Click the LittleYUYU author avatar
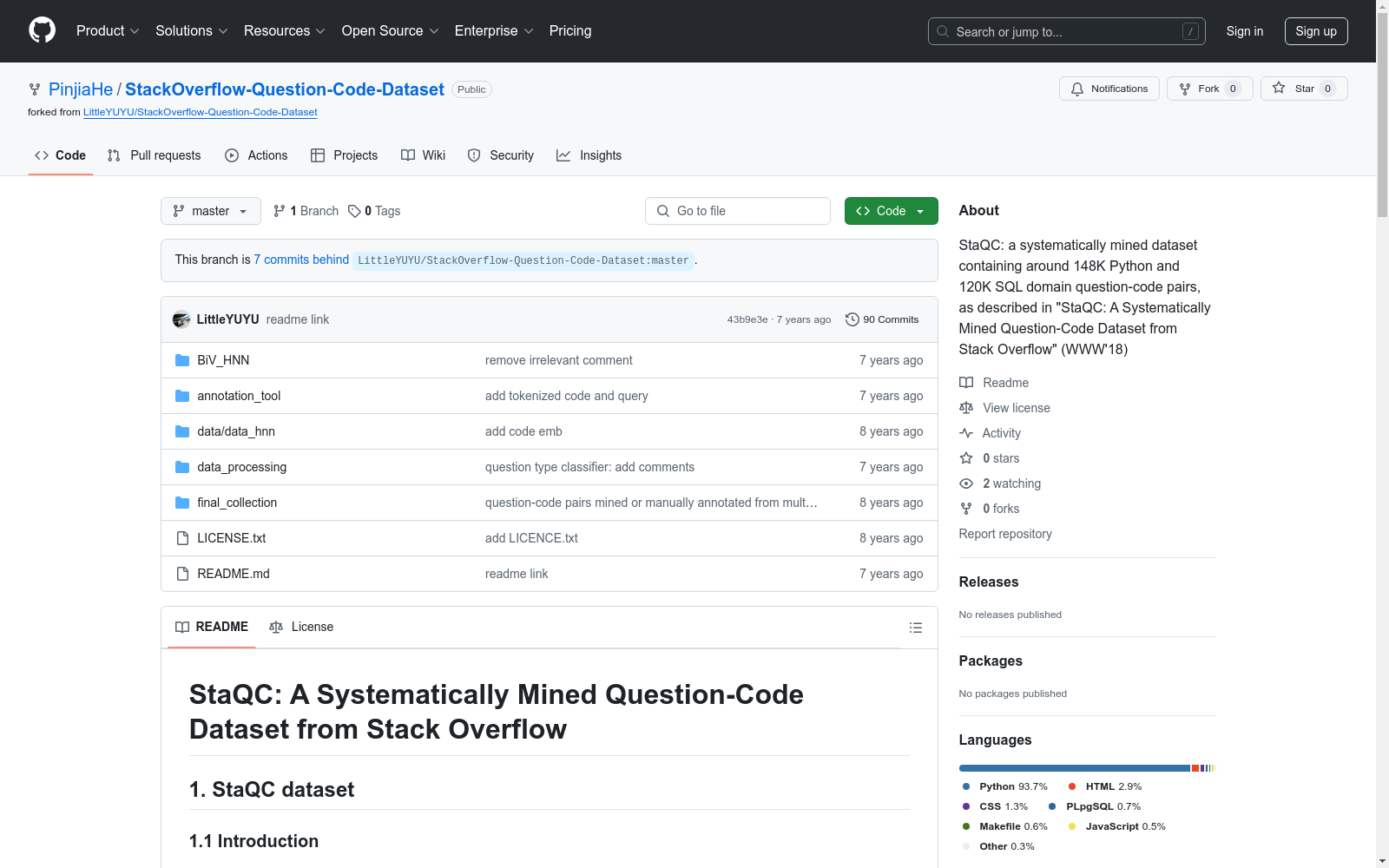The width and height of the screenshot is (1389, 868). [181, 319]
